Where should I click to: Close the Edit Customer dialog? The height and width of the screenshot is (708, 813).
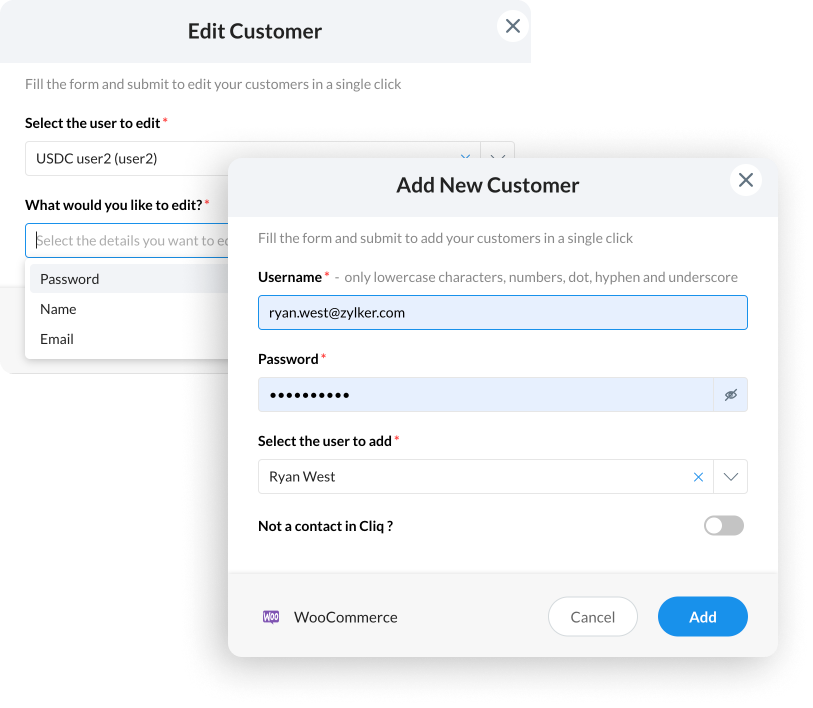(512, 27)
